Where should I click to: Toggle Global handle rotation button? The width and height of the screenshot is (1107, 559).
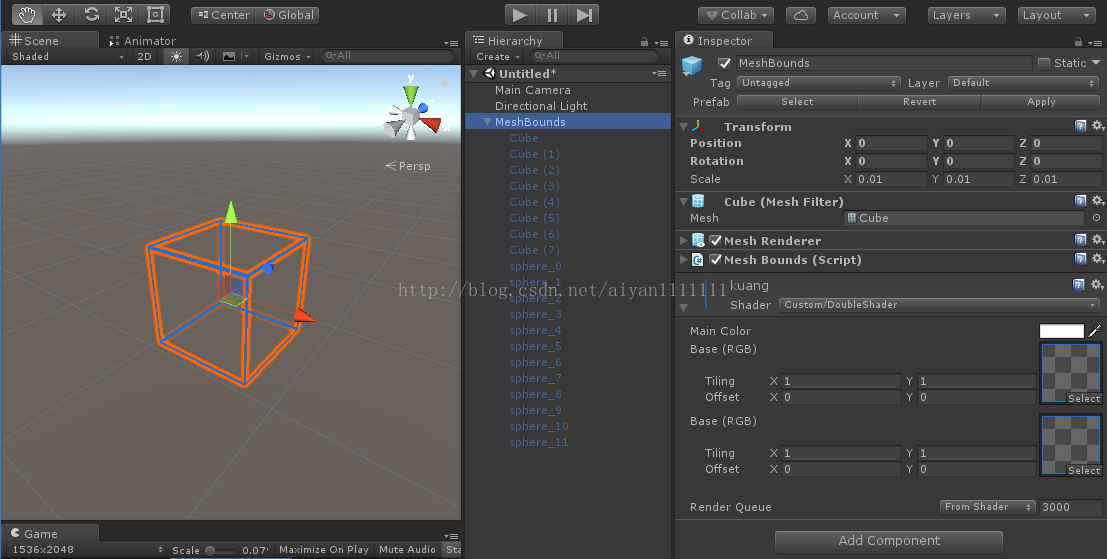(289, 15)
